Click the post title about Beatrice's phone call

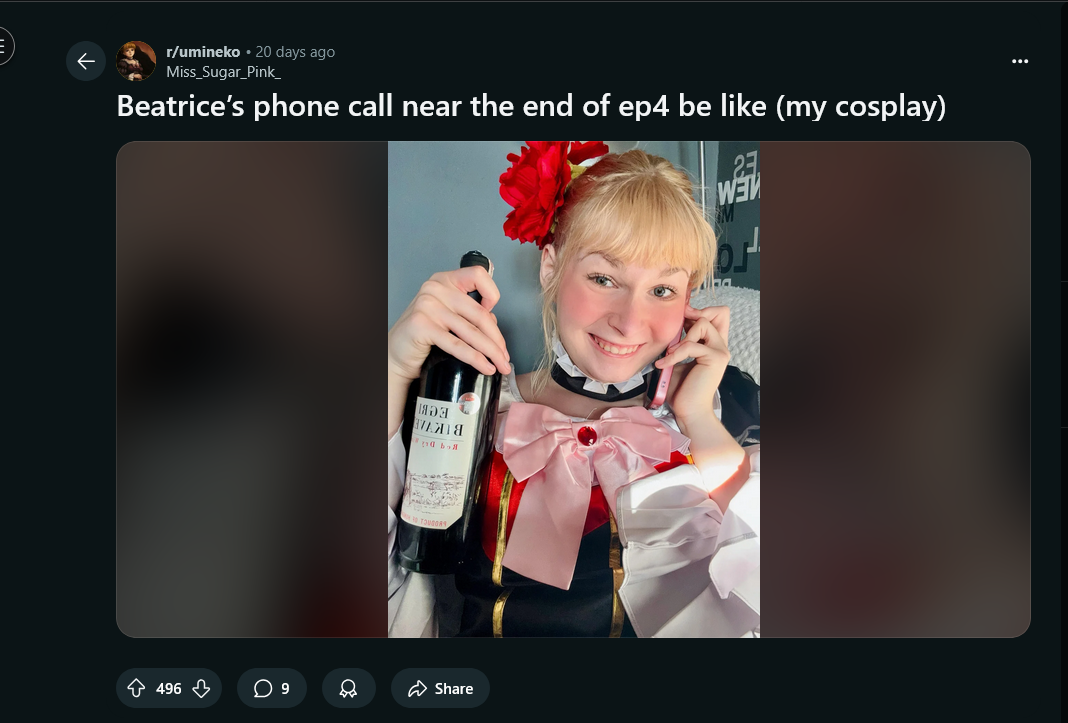(x=531, y=106)
